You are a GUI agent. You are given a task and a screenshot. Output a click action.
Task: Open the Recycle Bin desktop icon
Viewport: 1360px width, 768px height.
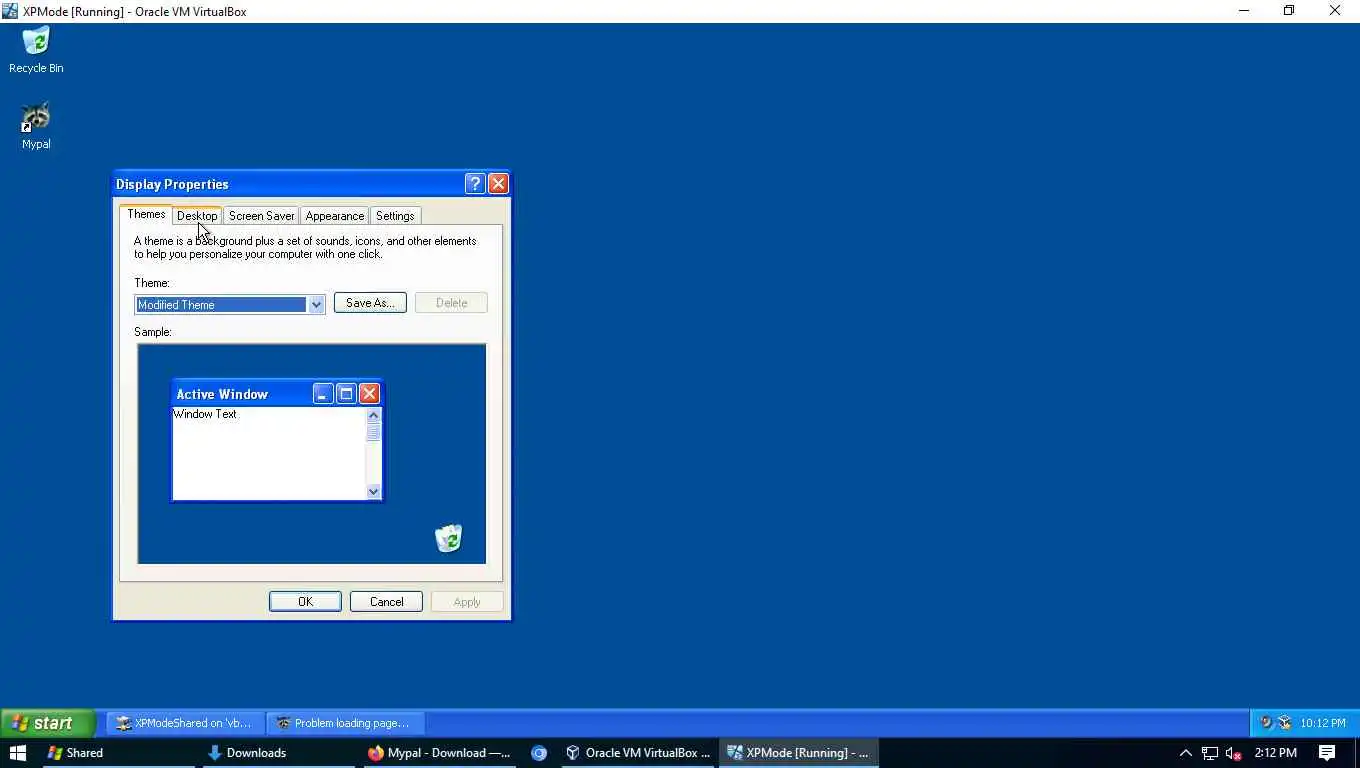pyautogui.click(x=36, y=50)
